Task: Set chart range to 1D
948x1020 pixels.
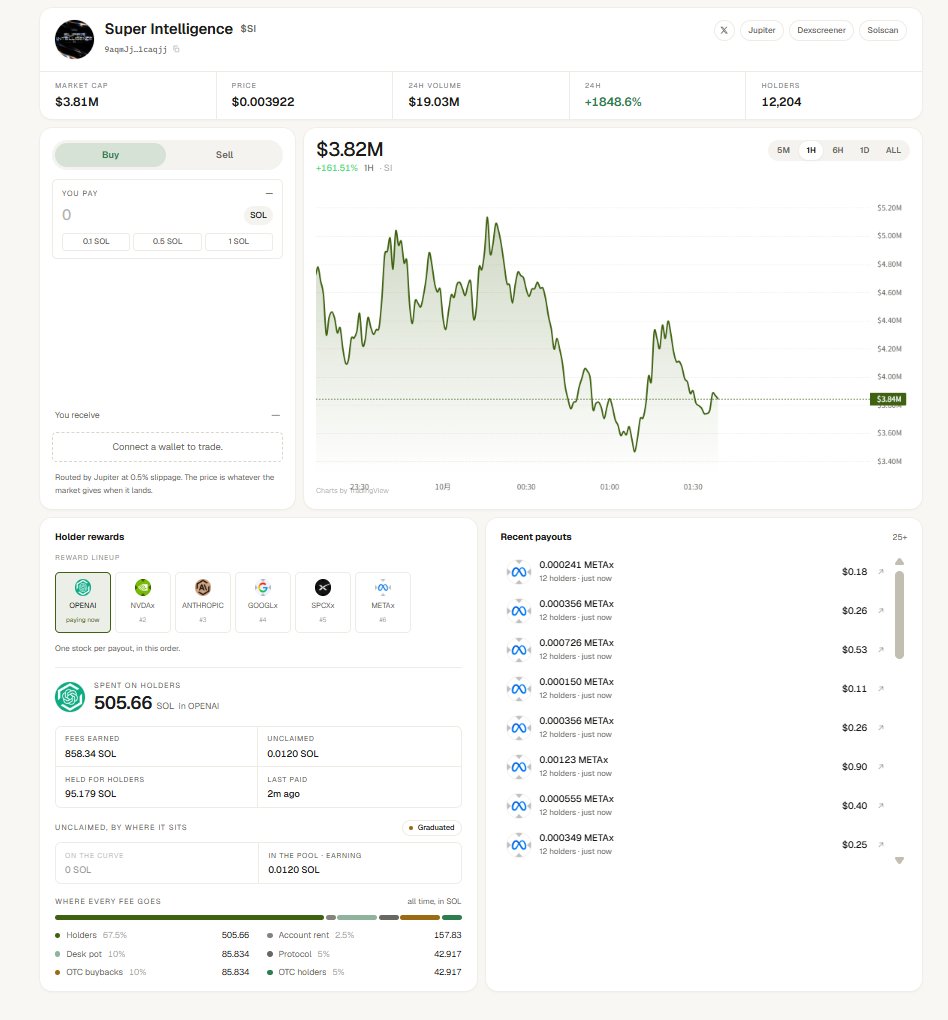Action: point(864,150)
